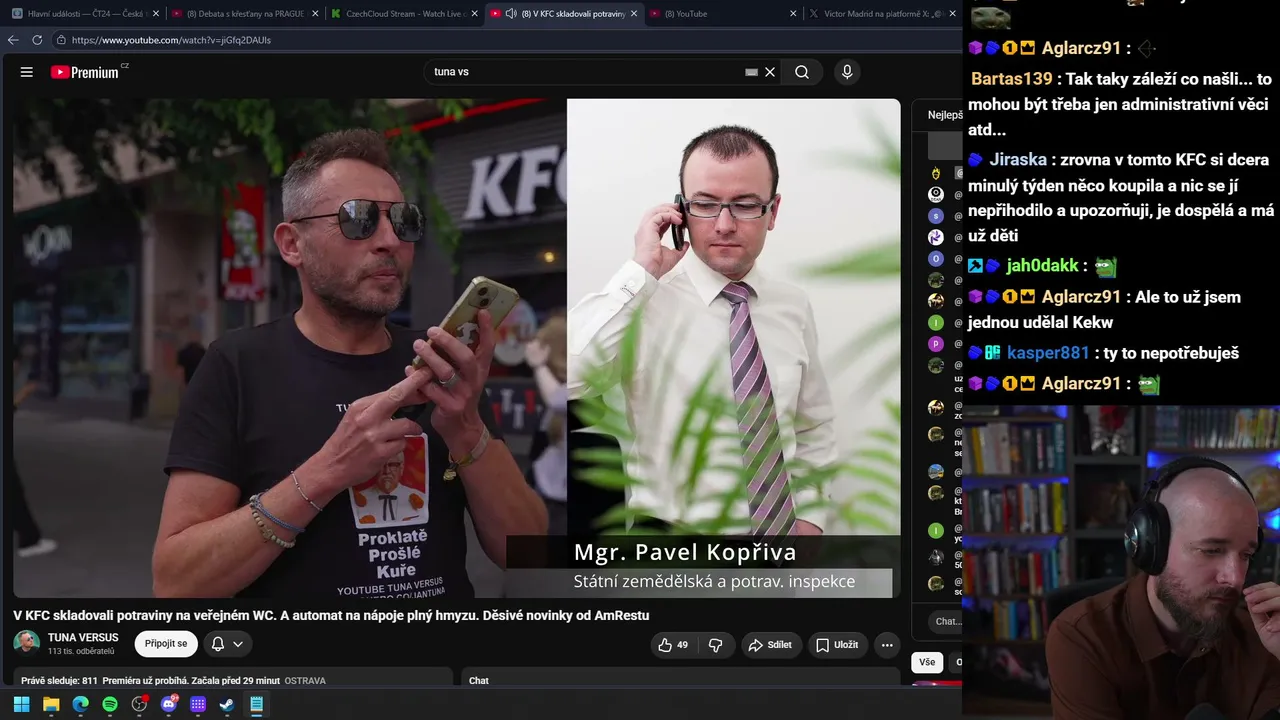Open Microsoft Edge from the taskbar
This screenshot has width=1280, height=720.
[x=80, y=704]
